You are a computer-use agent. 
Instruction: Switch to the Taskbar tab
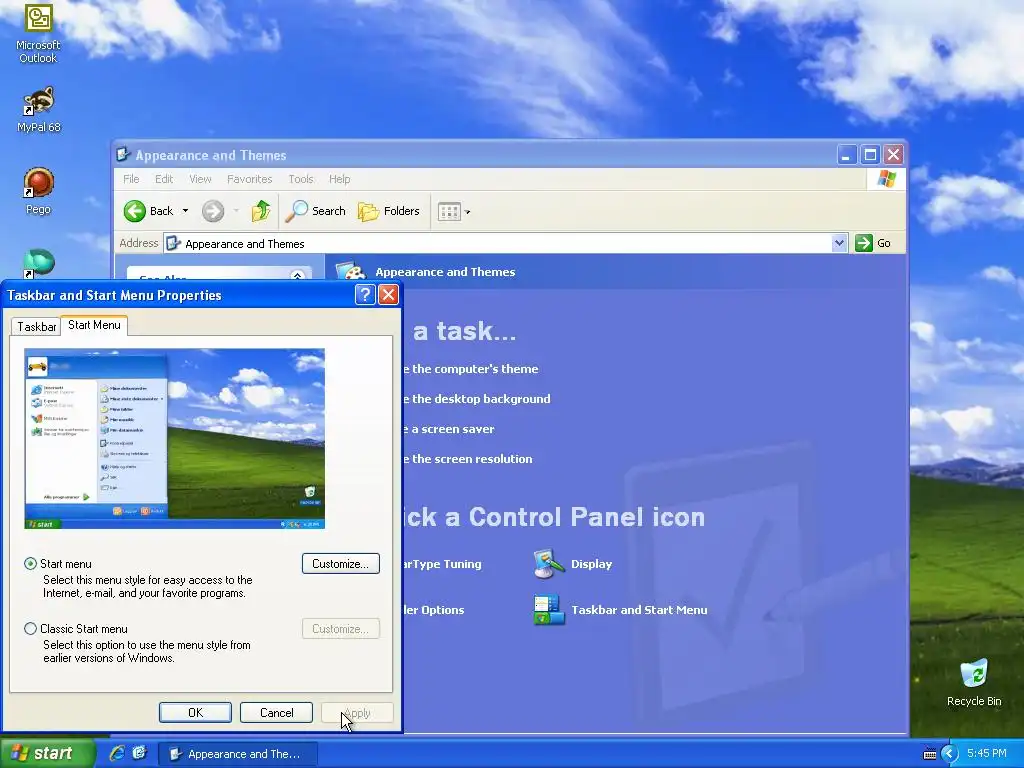click(37, 327)
